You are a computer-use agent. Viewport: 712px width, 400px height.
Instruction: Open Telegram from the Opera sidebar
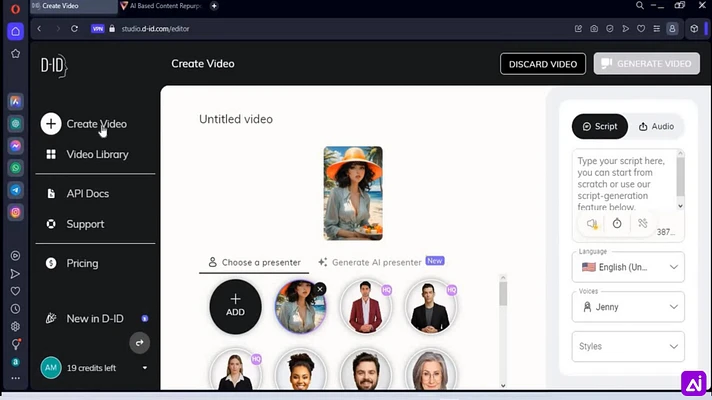tap(15, 190)
